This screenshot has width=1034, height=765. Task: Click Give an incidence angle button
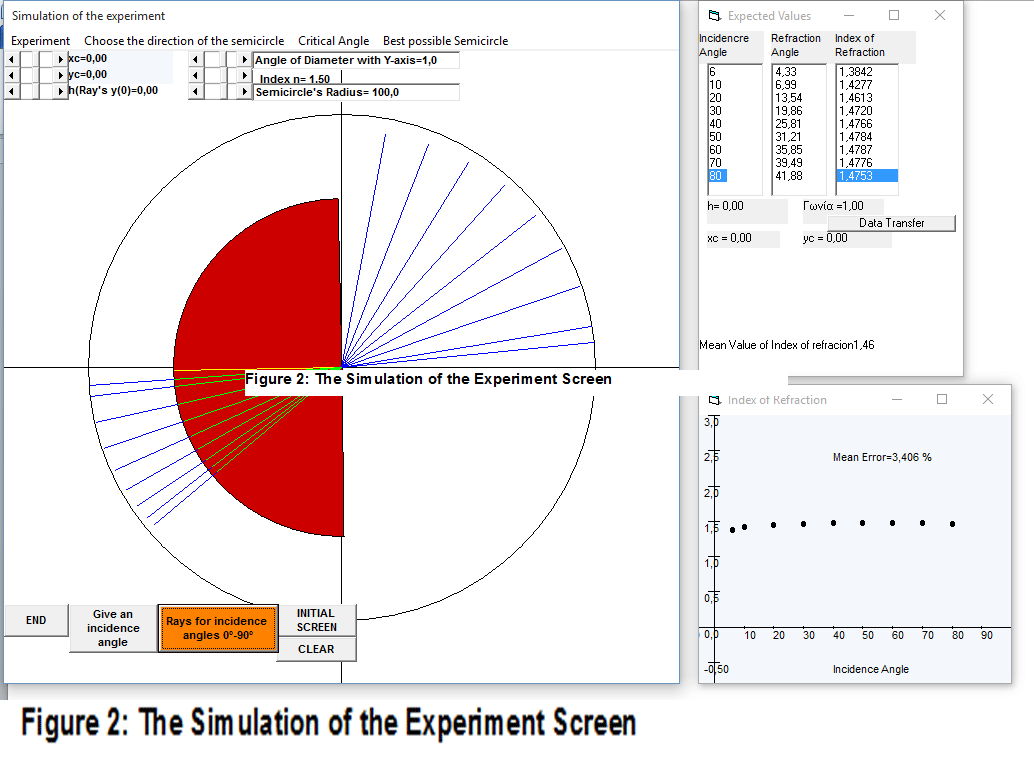click(113, 628)
